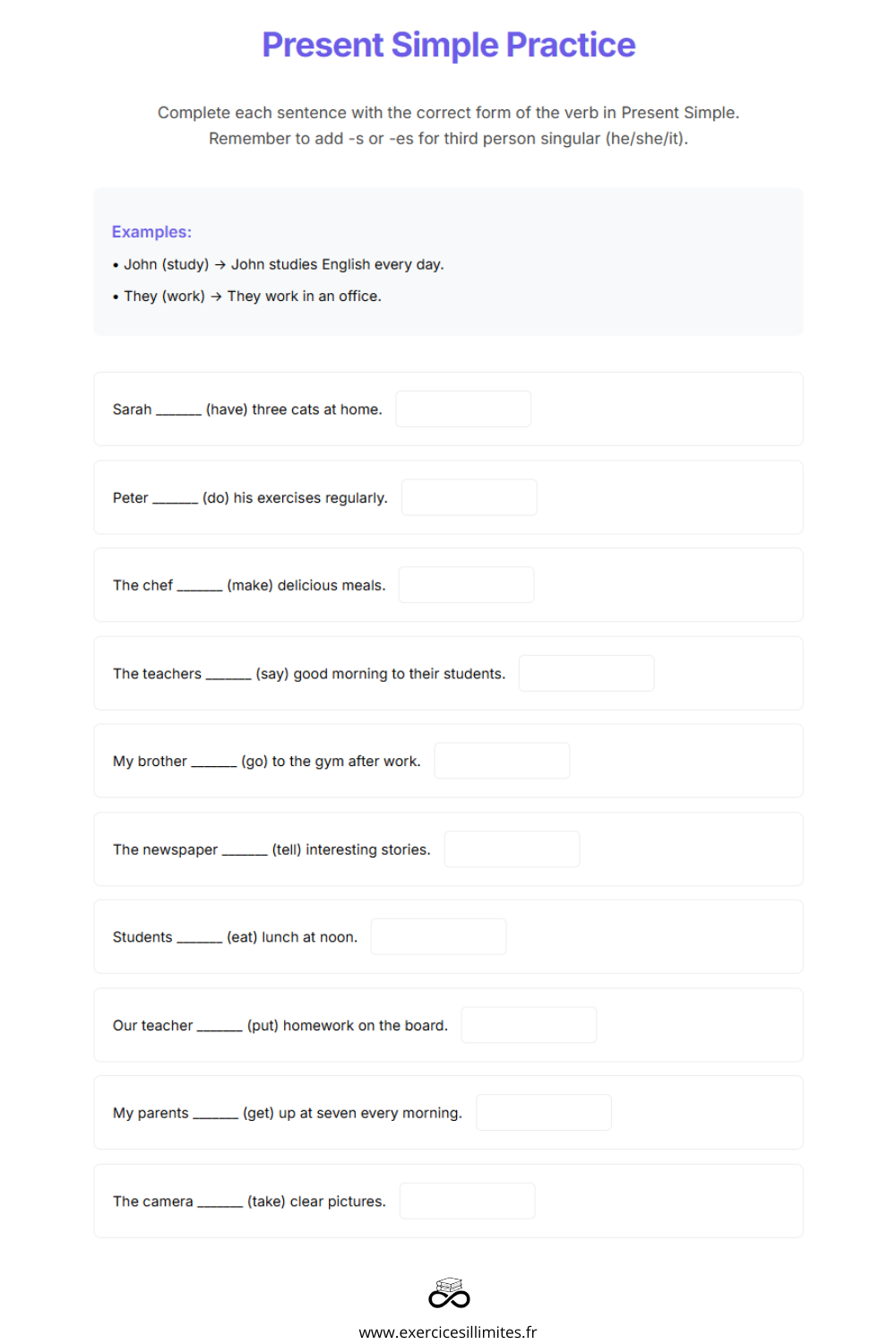
Task: Click answer box for My parents sentence
Action: pyautogui.click(x=544, y=1112)
